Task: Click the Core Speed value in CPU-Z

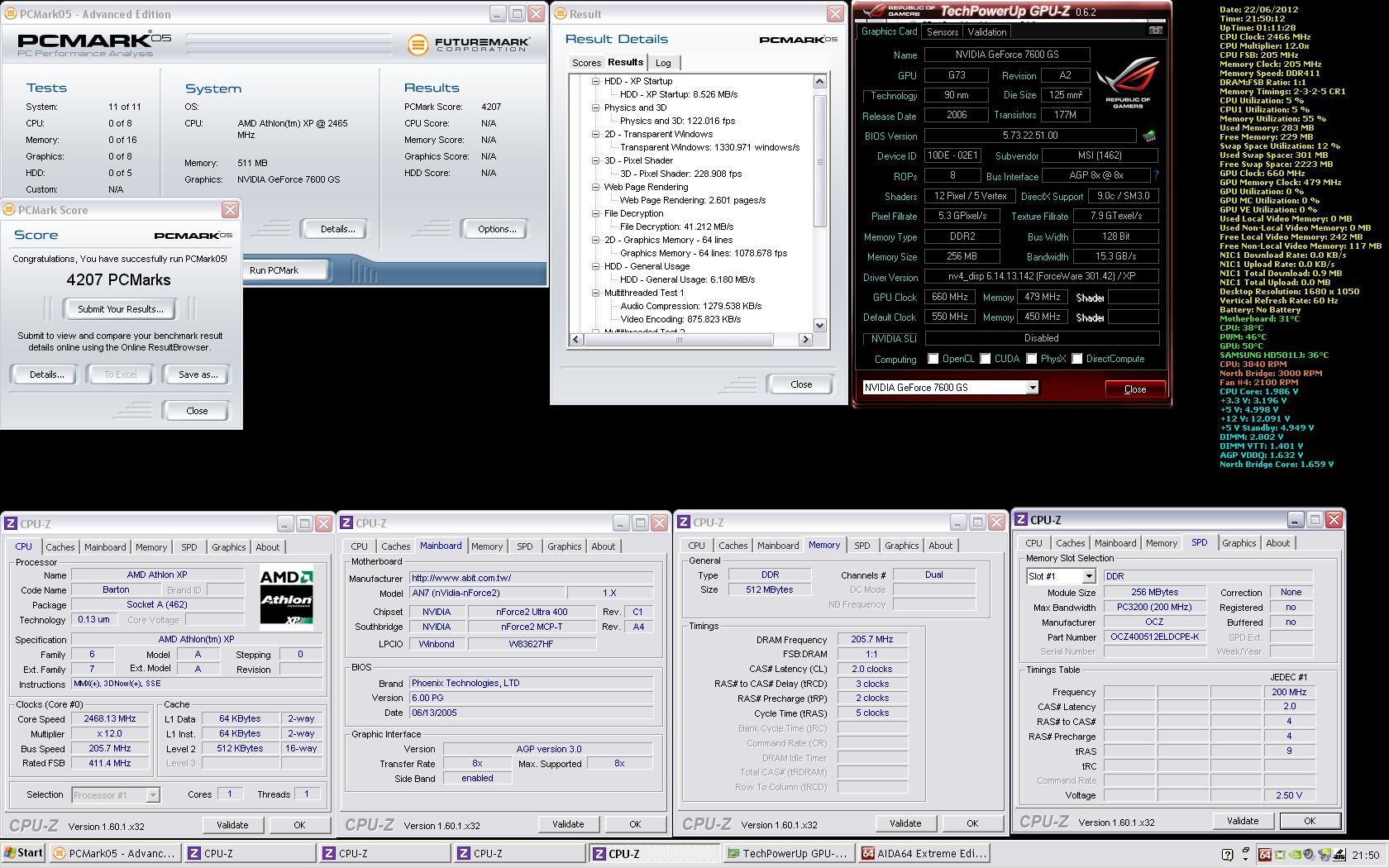Action: coord(110,718)
